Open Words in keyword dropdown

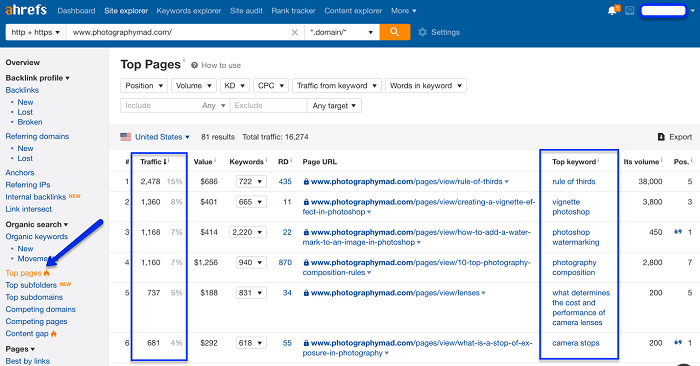tap(426, 86)
